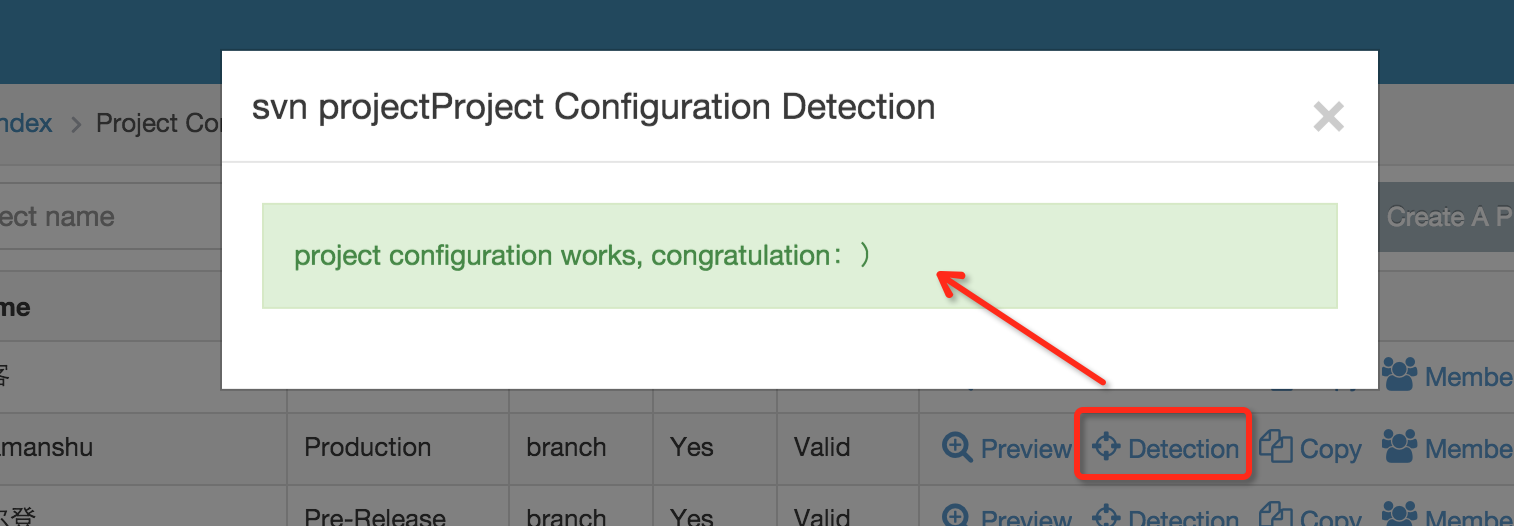This screenshot has height=526, width=1514.
Task: Click the Member group icon in Pre-Release row
Action: tap(1400, 517)
